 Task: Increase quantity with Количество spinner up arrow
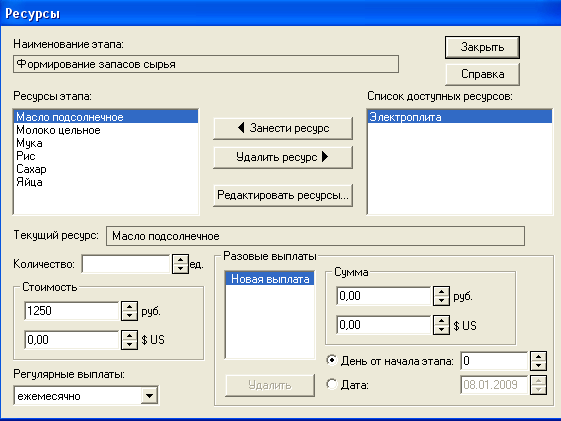click(180, 260)
